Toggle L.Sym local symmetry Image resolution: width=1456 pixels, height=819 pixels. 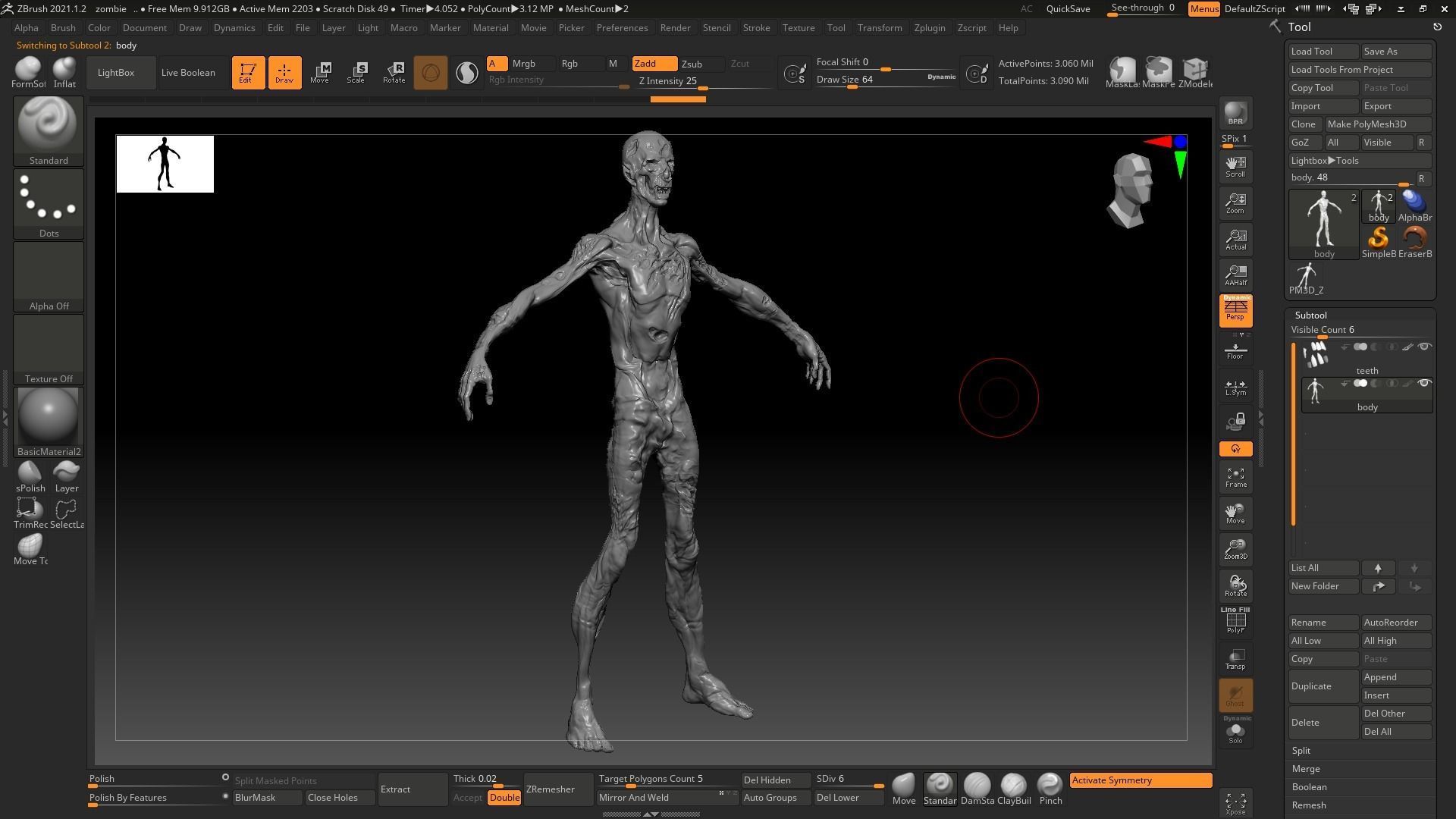[x=1235, y=387]
